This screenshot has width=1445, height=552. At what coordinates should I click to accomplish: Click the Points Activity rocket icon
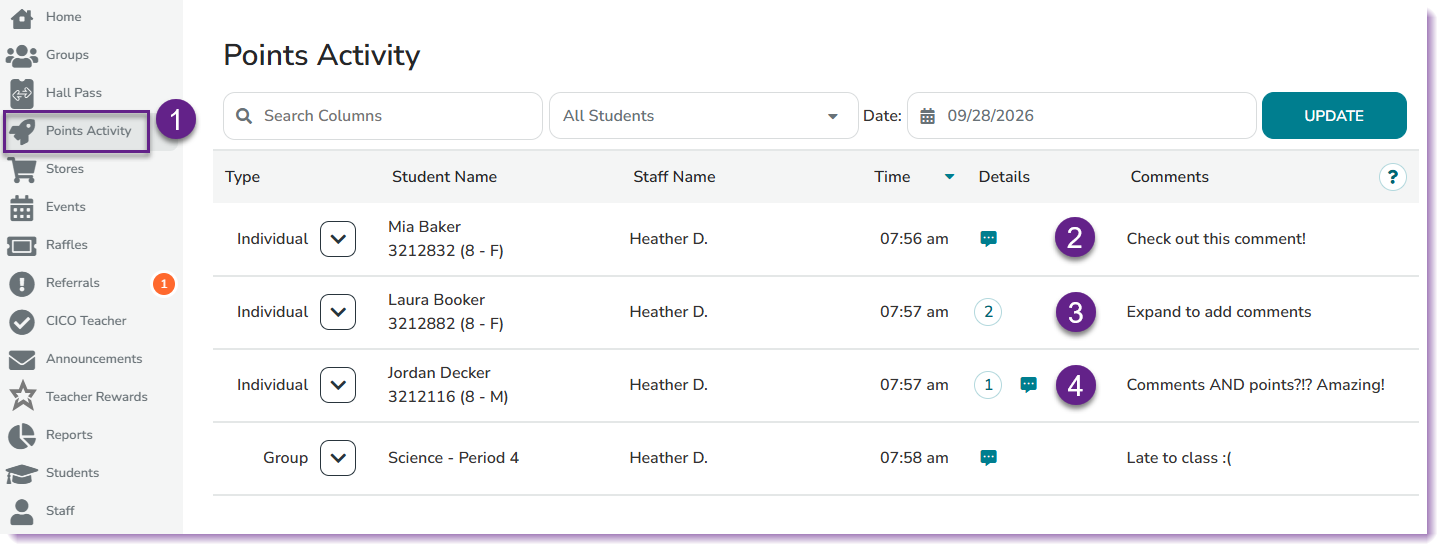tap(21, 131)
